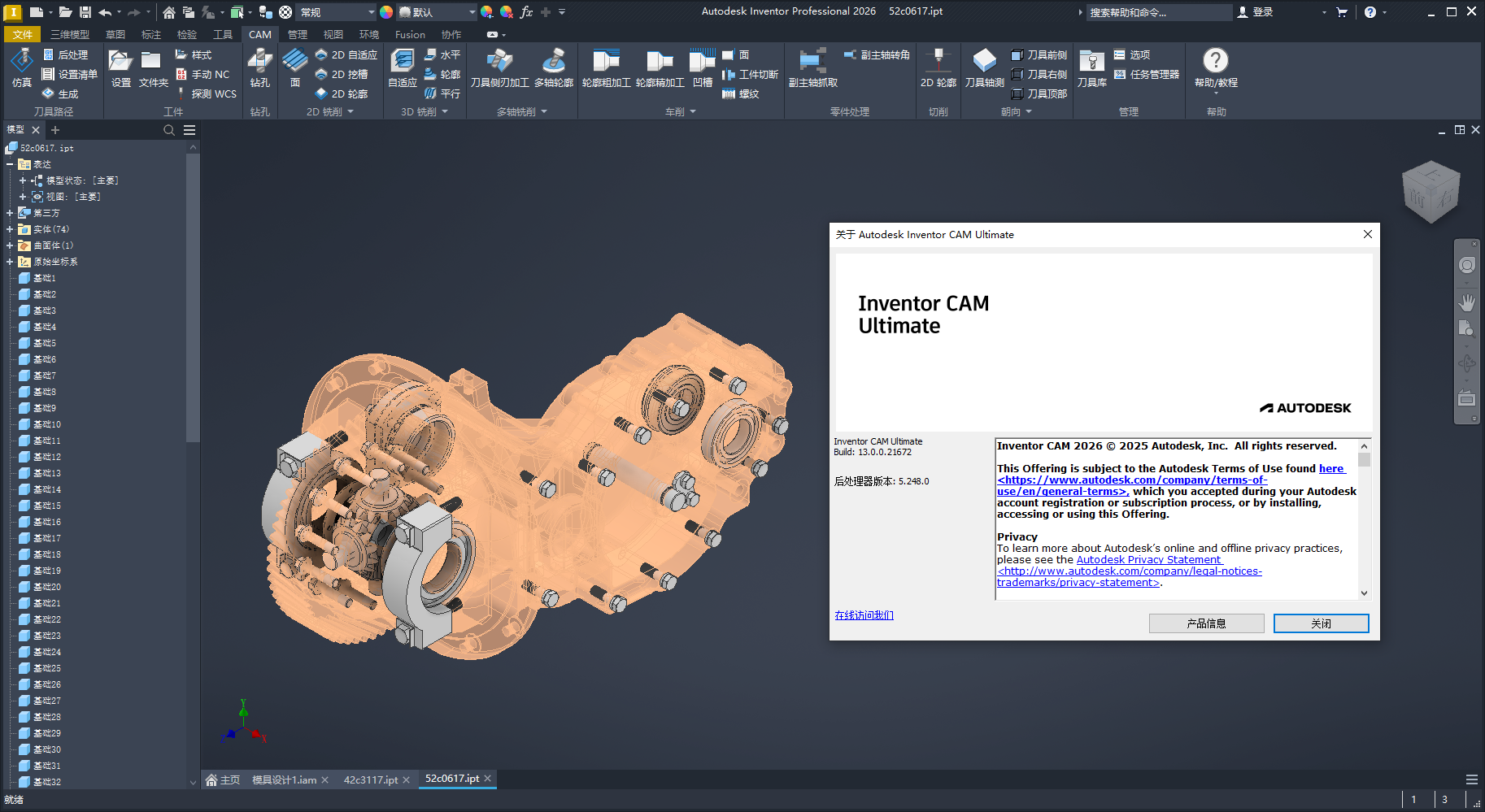This screenshot has width=1485, height=812.
Task: Open the Autodesk Privacy Statement link
Action: pyautogui.click(x=1148, y=560)
